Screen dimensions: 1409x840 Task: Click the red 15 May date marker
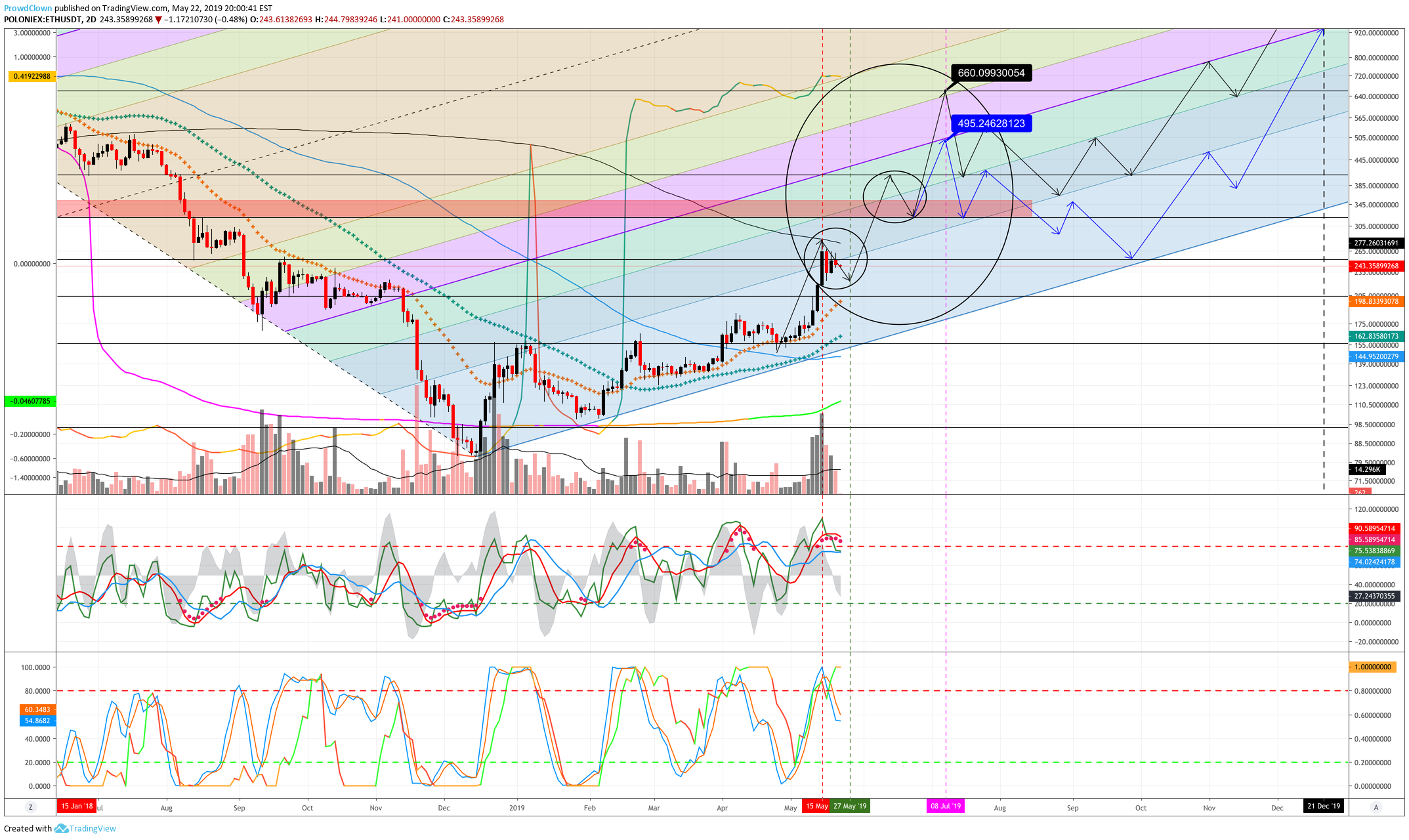coord(816,806)
